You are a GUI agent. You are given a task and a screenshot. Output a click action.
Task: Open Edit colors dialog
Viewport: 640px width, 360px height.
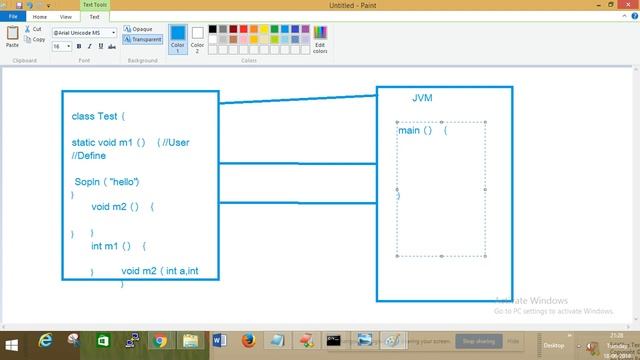click(320, 39)
